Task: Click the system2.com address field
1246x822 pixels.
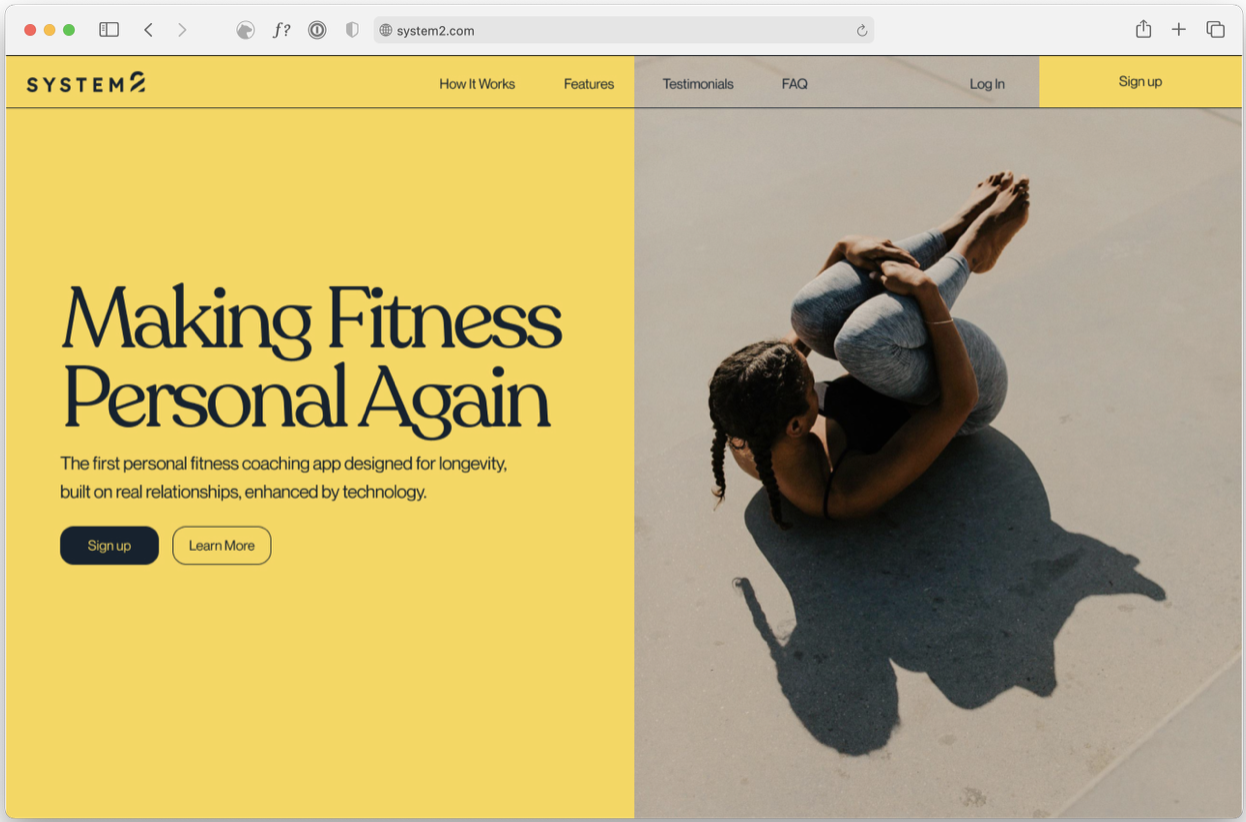Action: coord(624,30)
